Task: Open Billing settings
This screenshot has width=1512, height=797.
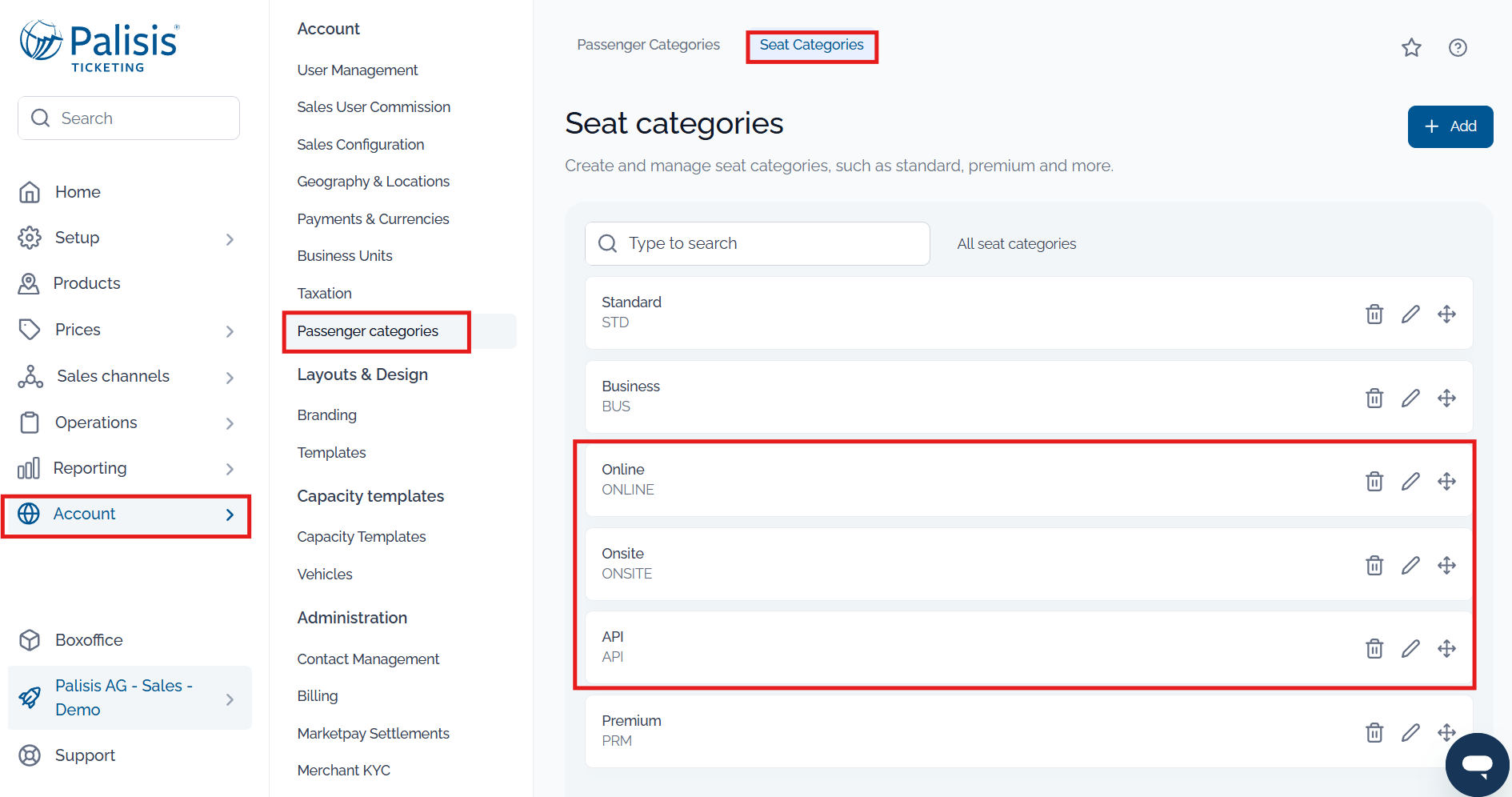Action: tap(318, 696)
